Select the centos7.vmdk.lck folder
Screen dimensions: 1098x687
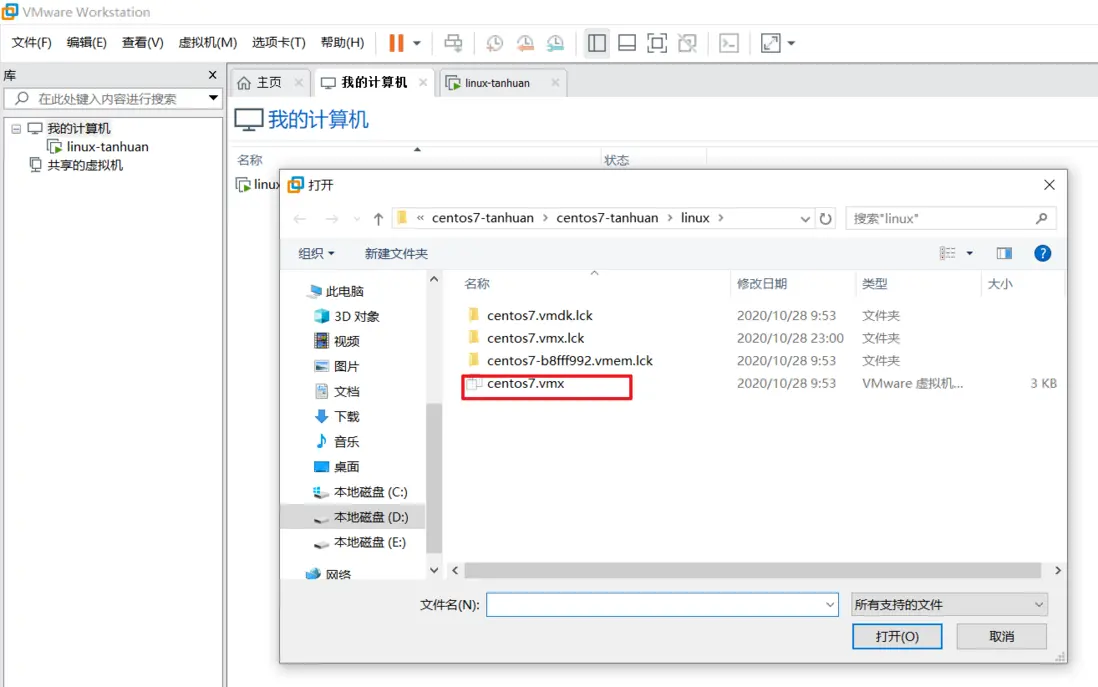coord(539,316)
